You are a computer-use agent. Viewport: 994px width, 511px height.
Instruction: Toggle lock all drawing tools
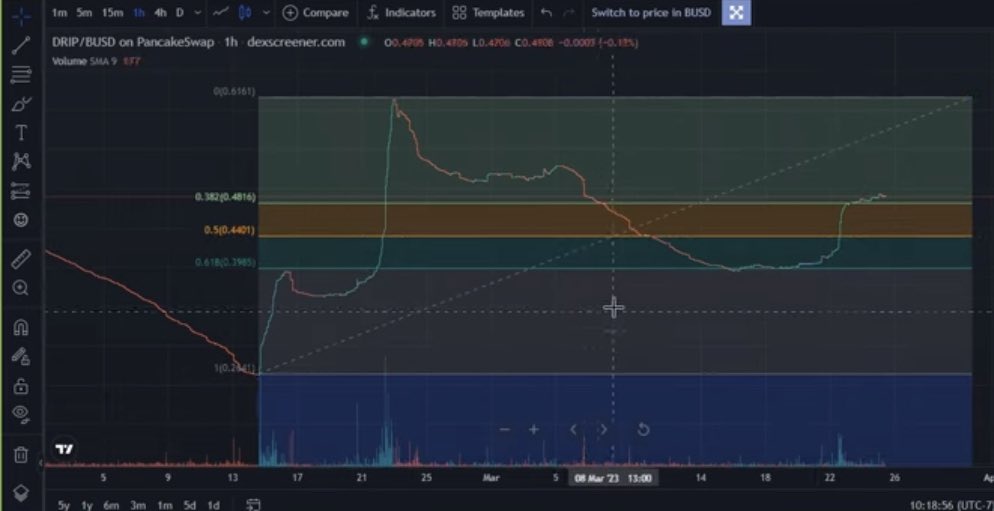click(21, 385)
